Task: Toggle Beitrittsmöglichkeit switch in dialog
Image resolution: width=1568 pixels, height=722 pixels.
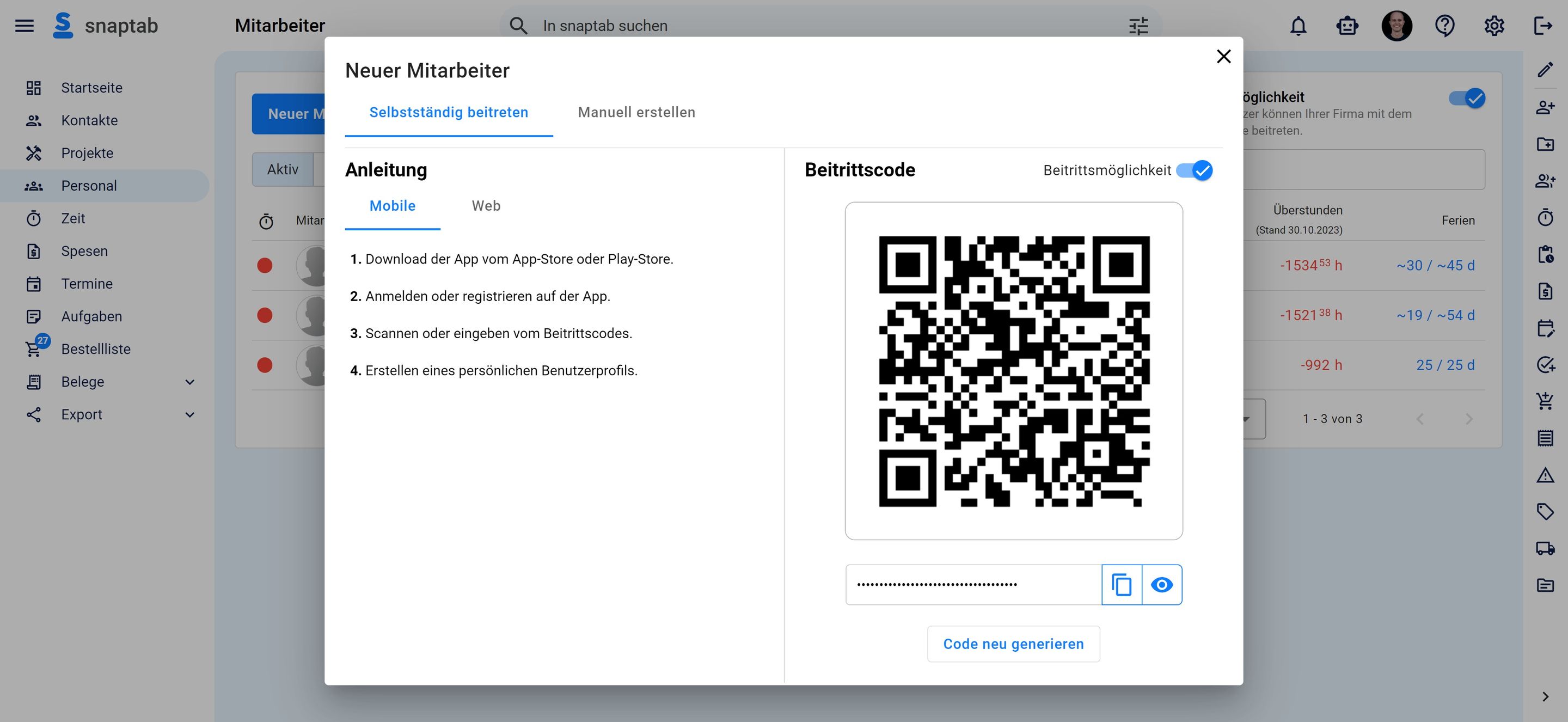Action: point(1195,170)
